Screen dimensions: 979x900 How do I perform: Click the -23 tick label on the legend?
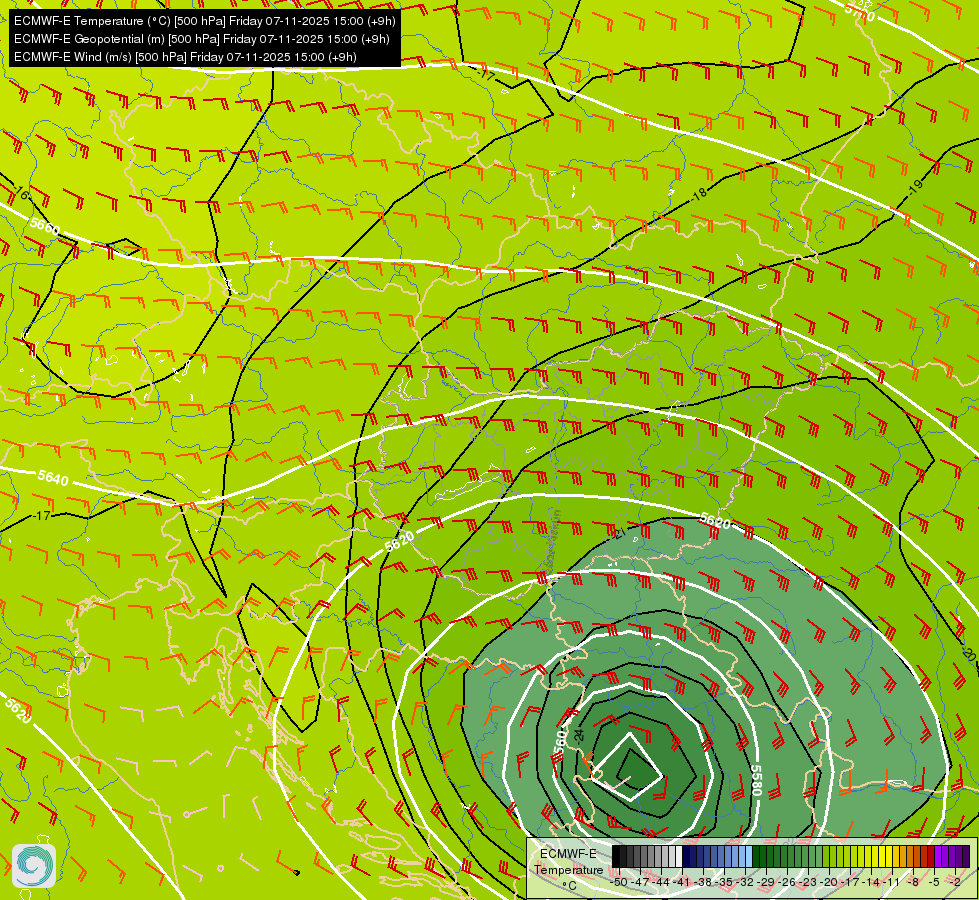[x=809, y=882]
